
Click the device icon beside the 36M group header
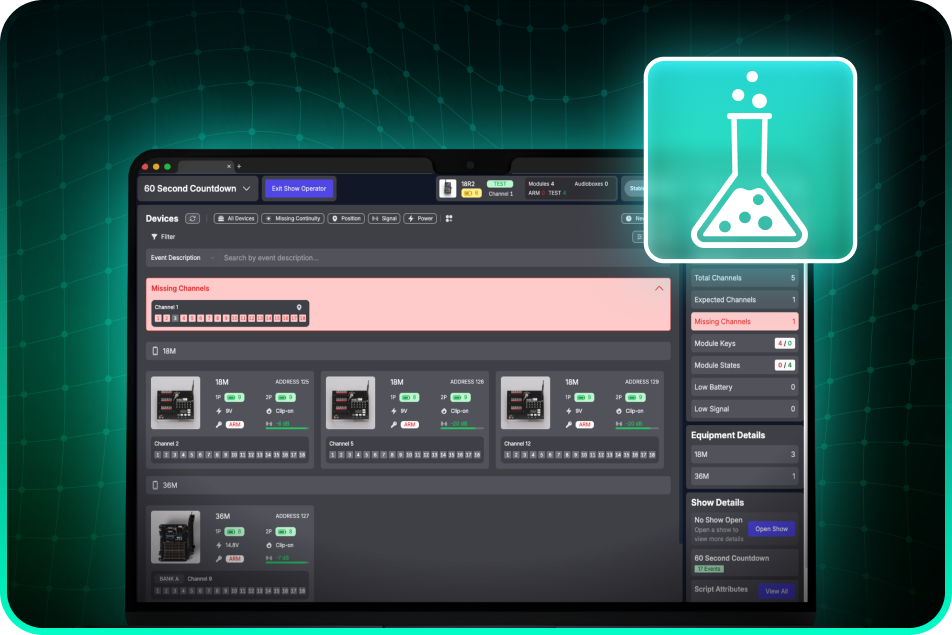155,485
